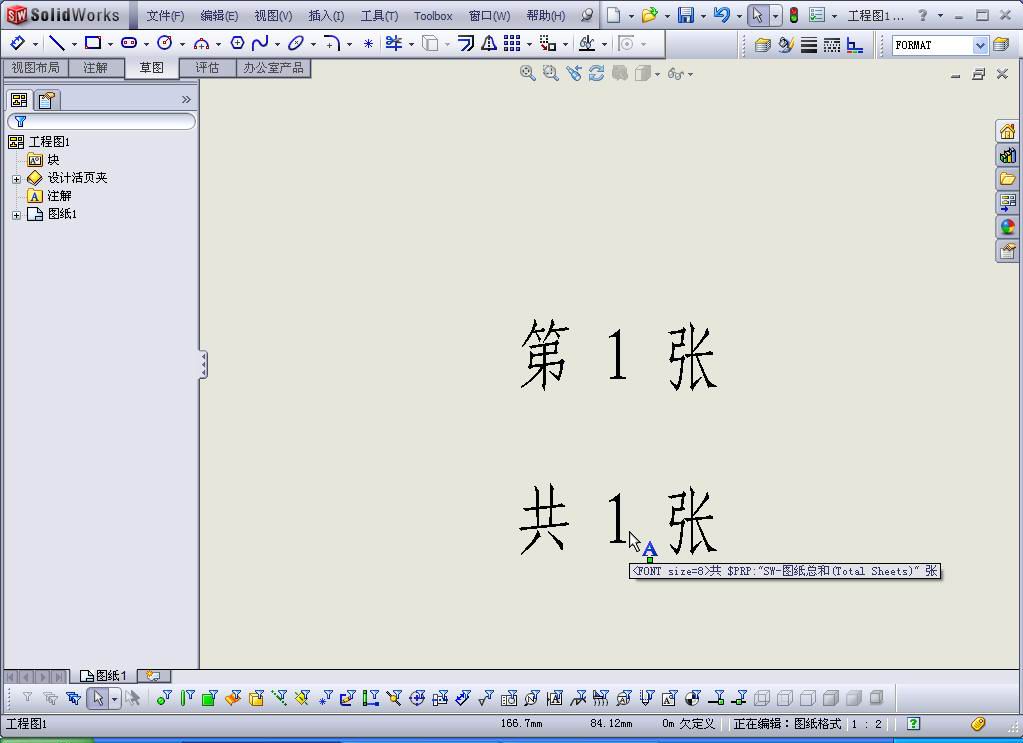Image resolution: width=1023 pixels, height=743 pixels.
Task: Select the Polygon sketch tool
Action: tap(237, 43)
